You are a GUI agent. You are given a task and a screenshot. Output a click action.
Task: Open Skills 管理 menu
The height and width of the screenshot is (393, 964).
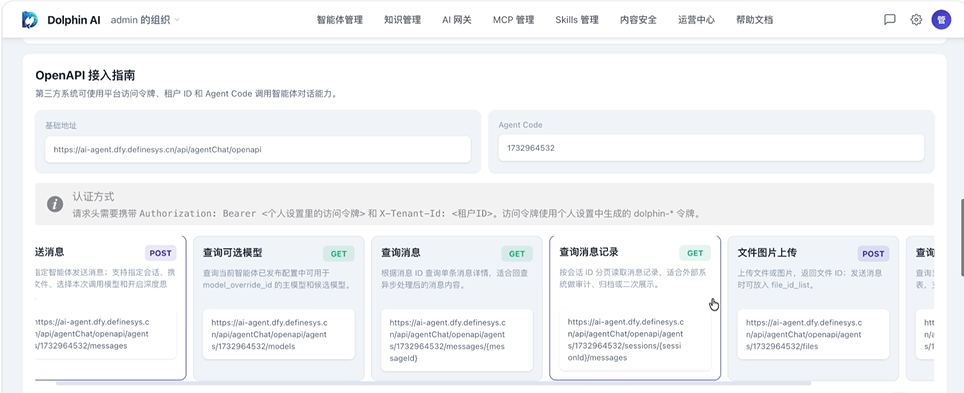[x=577, y=20]
